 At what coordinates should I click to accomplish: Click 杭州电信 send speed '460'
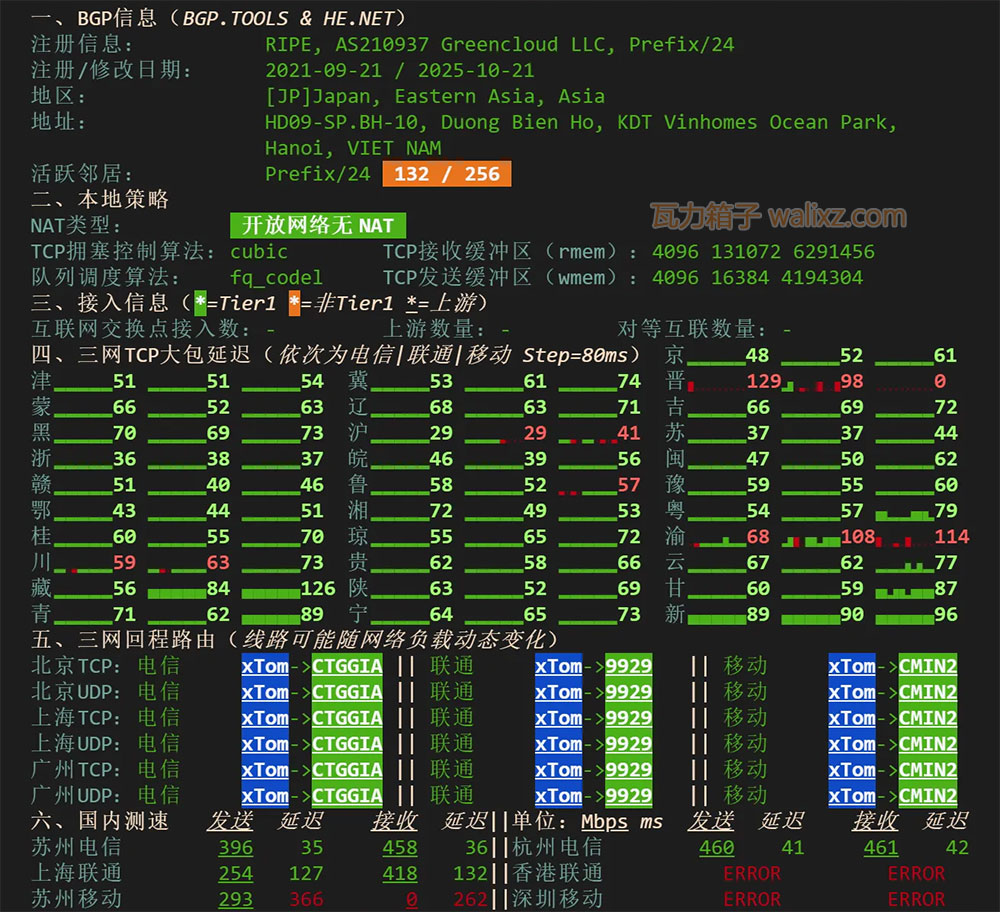[716, 848]
